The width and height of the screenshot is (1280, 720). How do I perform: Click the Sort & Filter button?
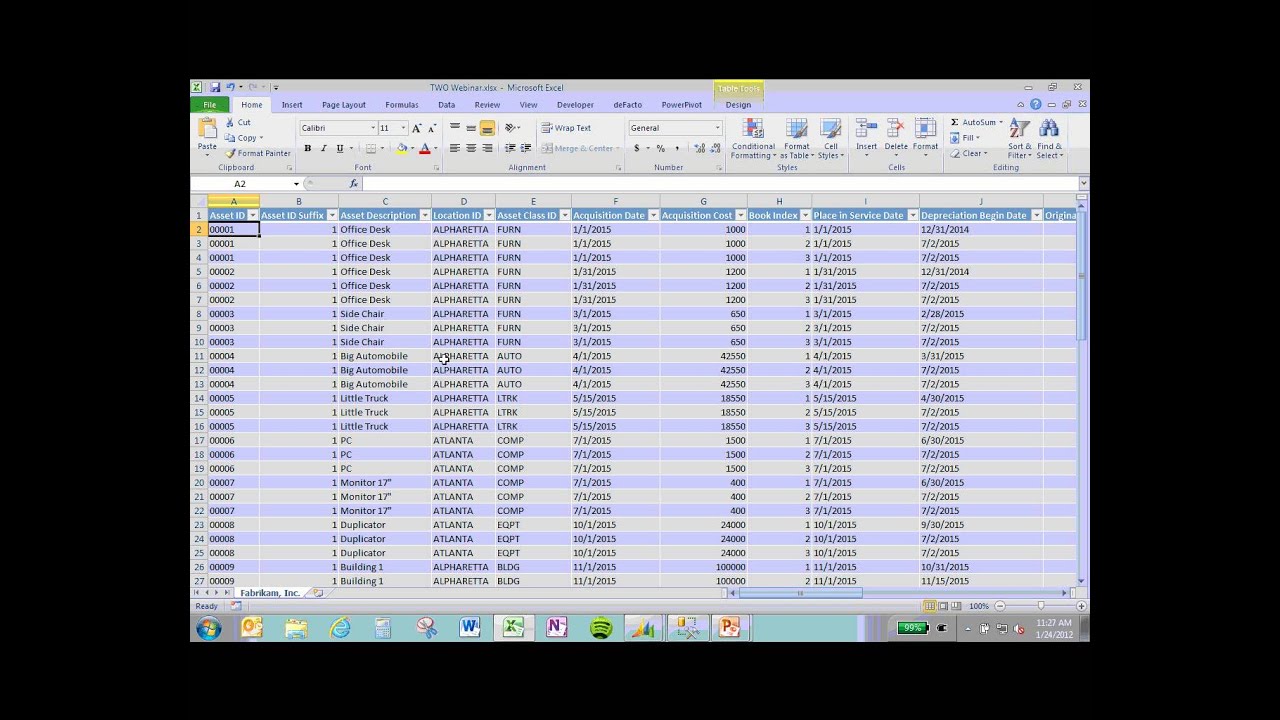pos(1020,139)
